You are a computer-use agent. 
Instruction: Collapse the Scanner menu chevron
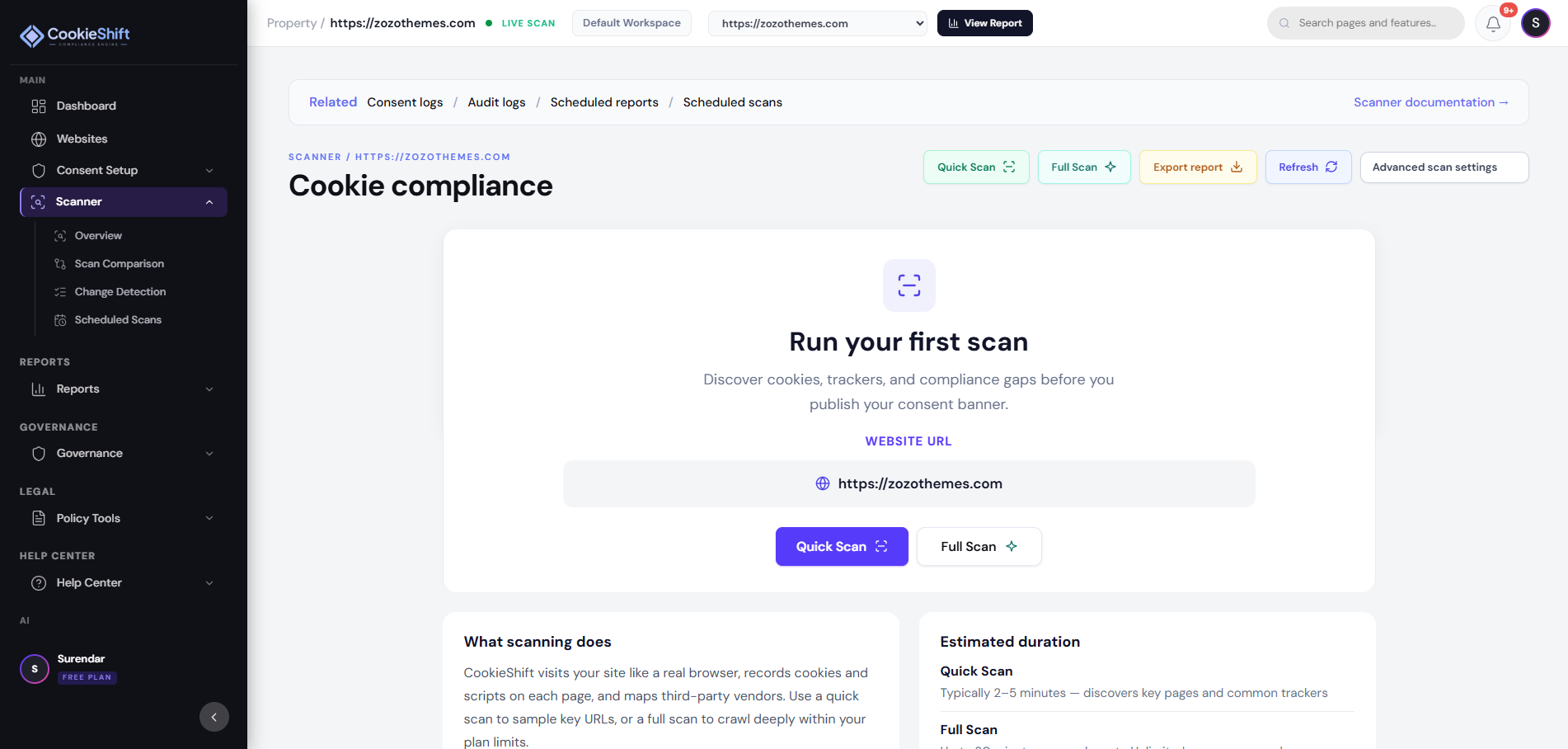click(x=209, y=202)
